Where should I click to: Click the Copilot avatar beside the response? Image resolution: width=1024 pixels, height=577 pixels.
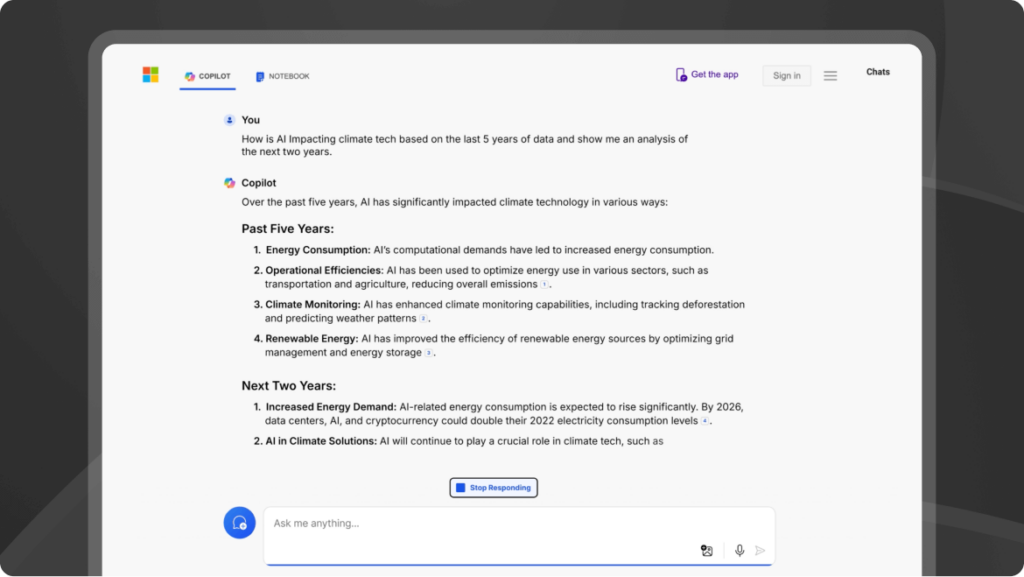pyautogui.click(x=230, y=183)
